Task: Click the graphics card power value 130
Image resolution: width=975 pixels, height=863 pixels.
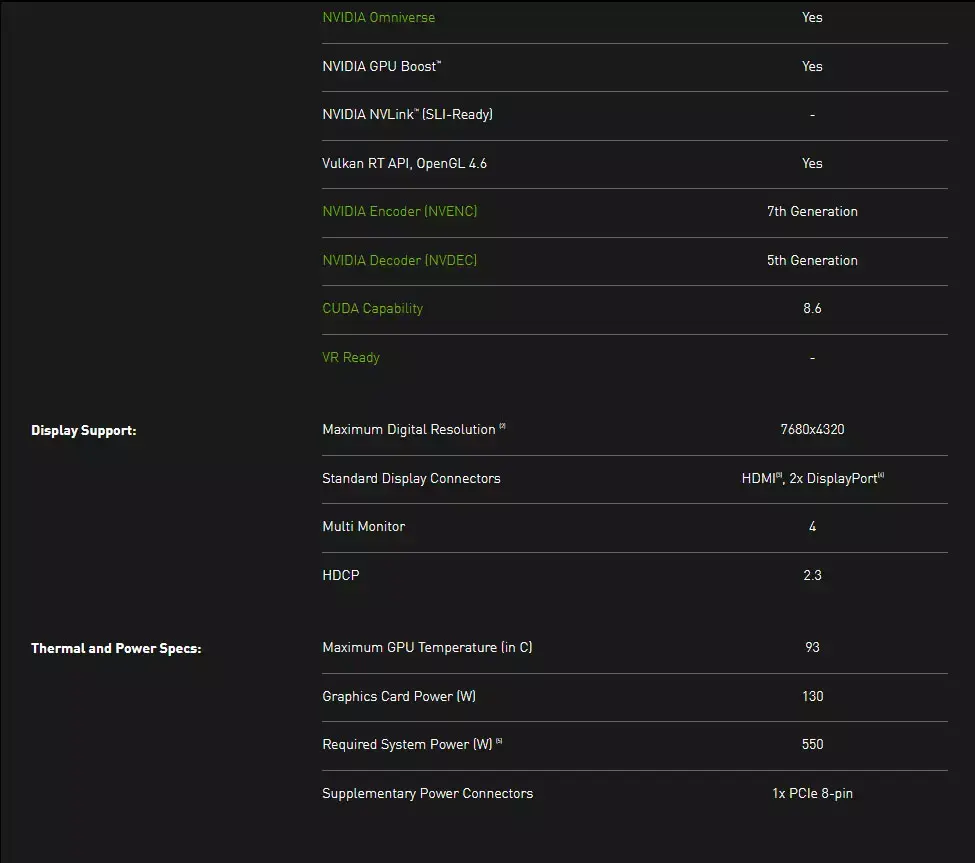Action: click(x=812, y=696)
